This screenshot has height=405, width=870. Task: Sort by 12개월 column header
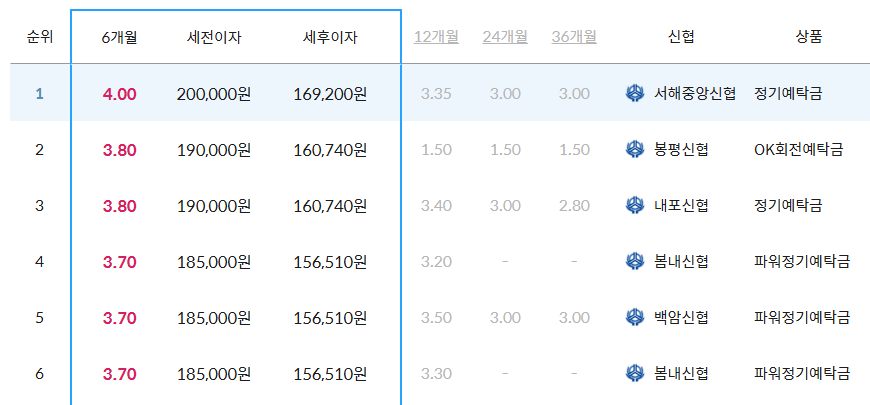pos(436,37)
